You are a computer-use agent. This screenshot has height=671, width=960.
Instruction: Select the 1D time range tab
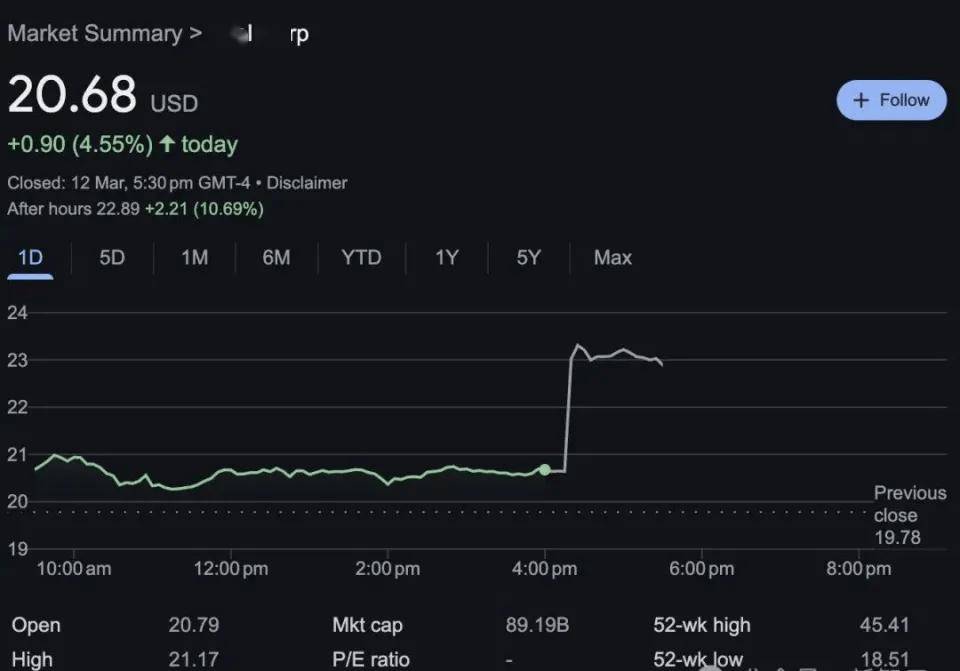[31, 257]
